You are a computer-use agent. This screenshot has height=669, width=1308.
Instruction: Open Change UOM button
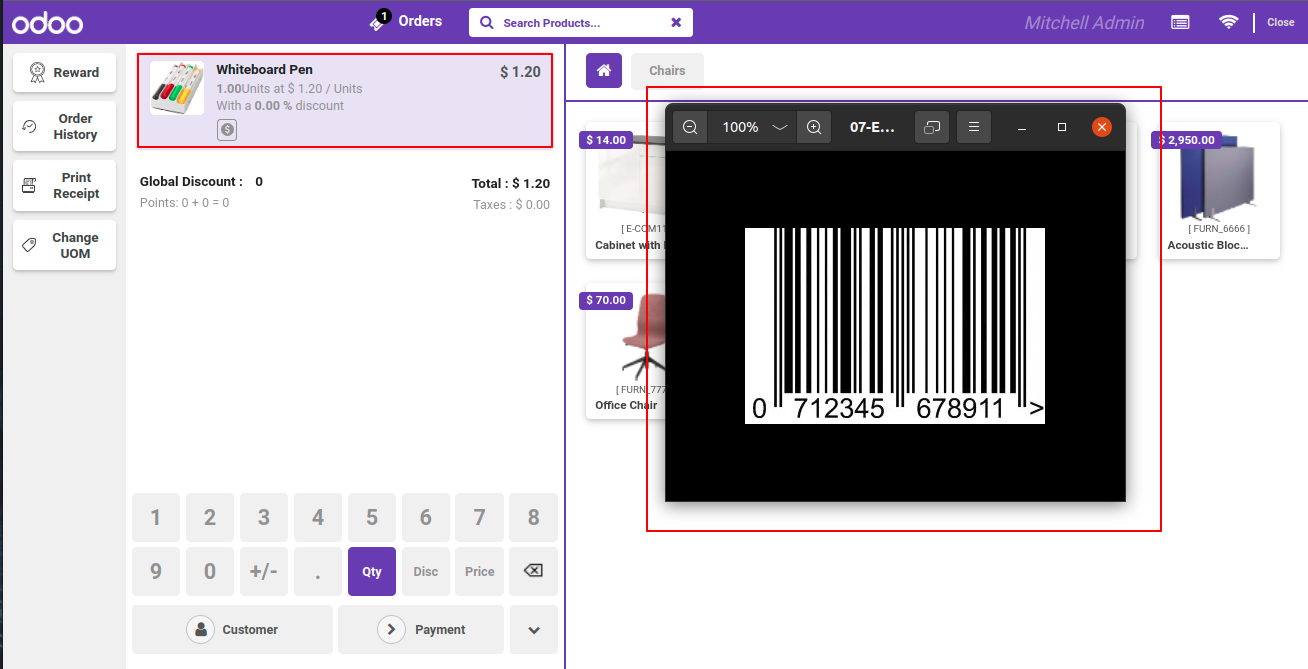click(65, 245)
